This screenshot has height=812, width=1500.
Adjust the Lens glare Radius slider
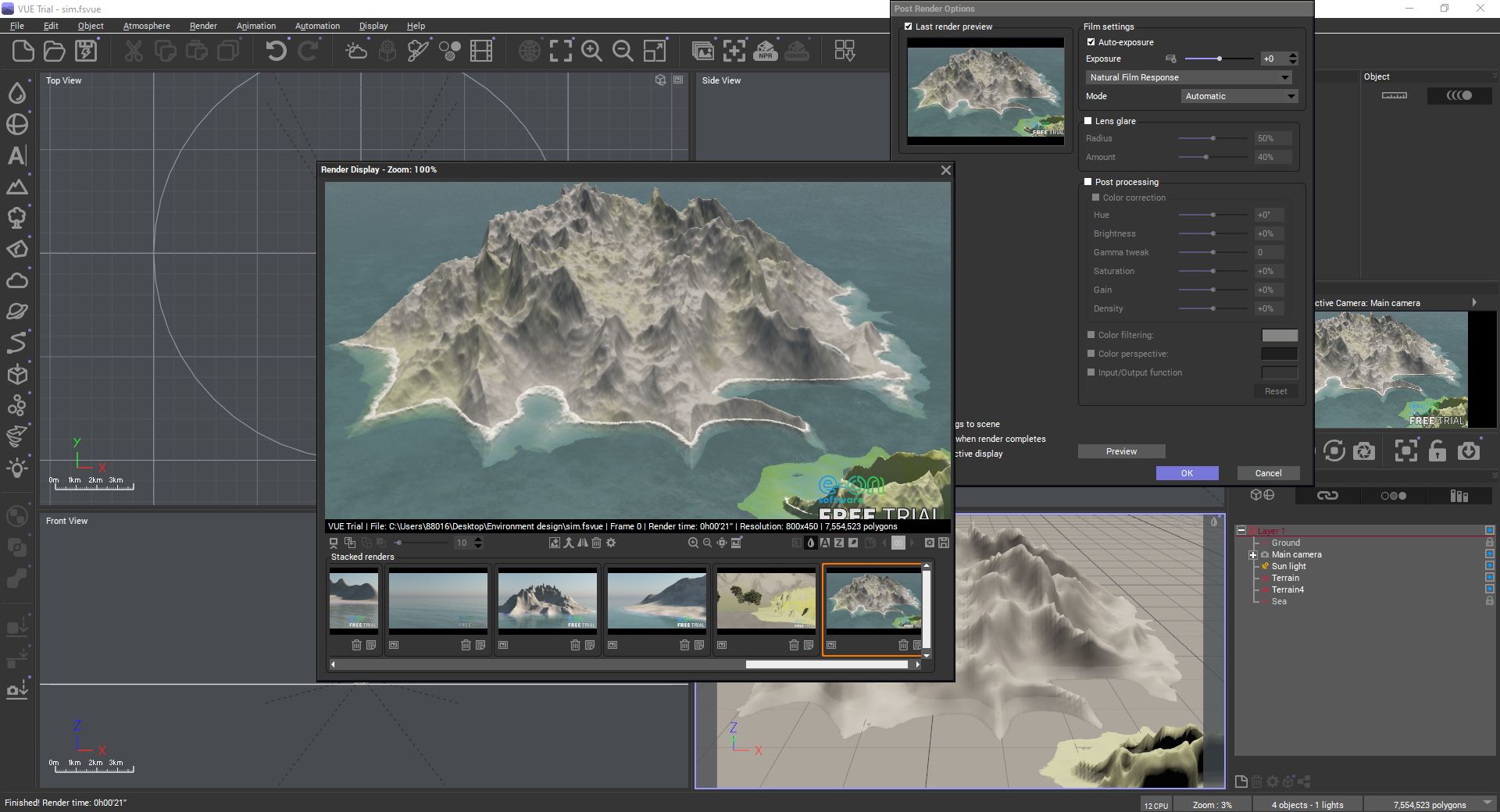click(x=1212, y=138)
